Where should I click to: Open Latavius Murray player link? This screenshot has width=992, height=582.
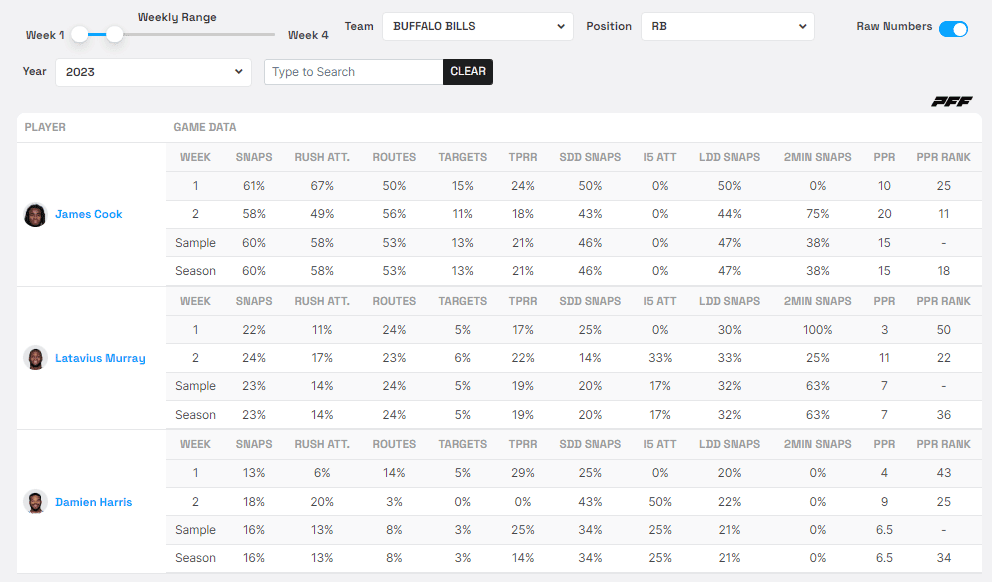pos(100,358)
